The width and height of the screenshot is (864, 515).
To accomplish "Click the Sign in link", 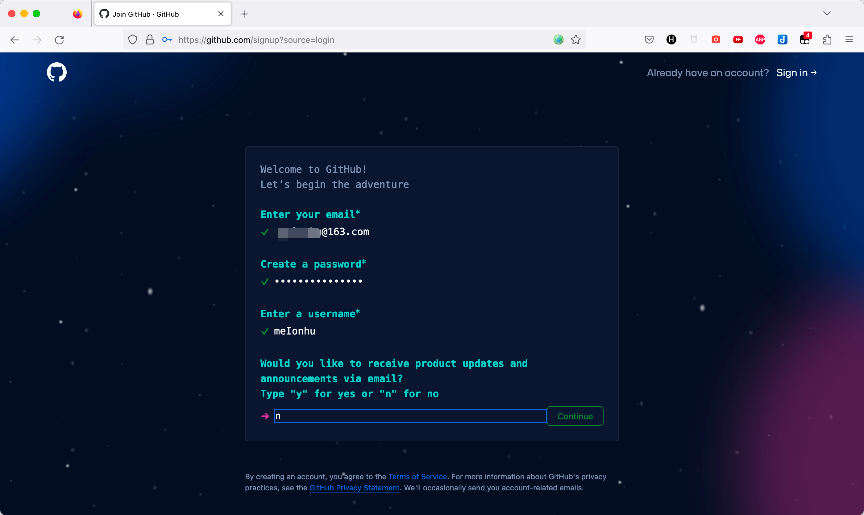I will pos(796,73).
